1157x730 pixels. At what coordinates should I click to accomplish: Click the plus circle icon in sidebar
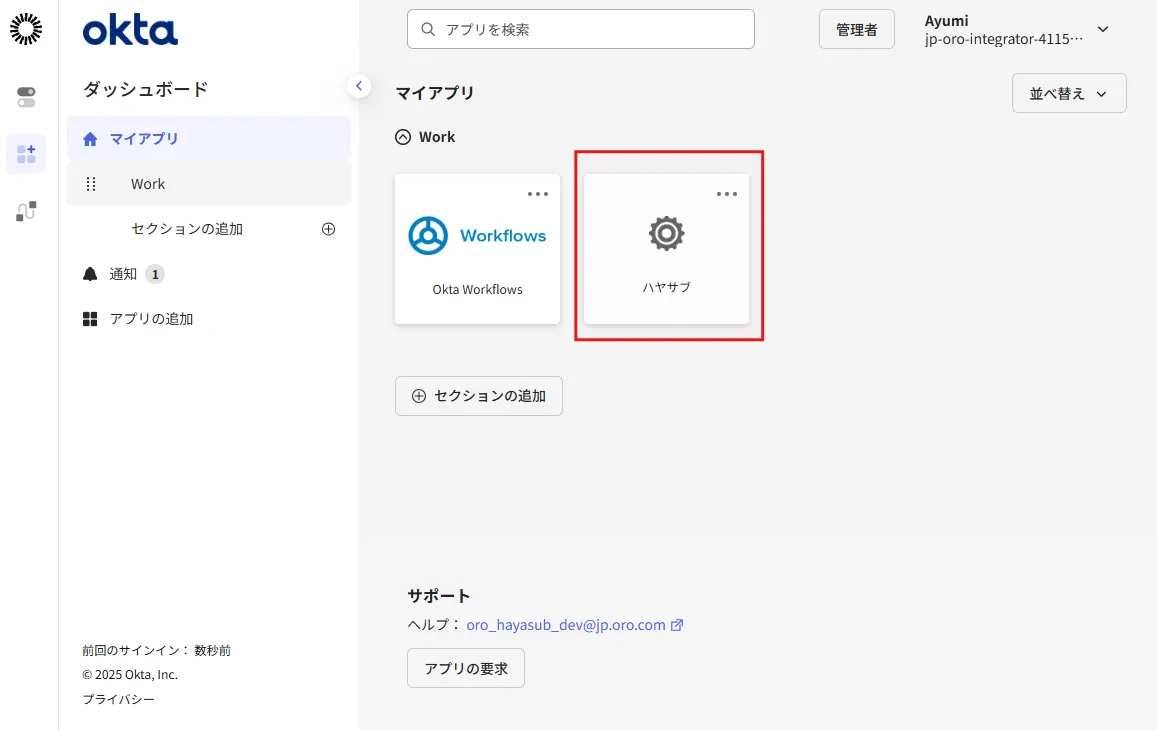328,229
